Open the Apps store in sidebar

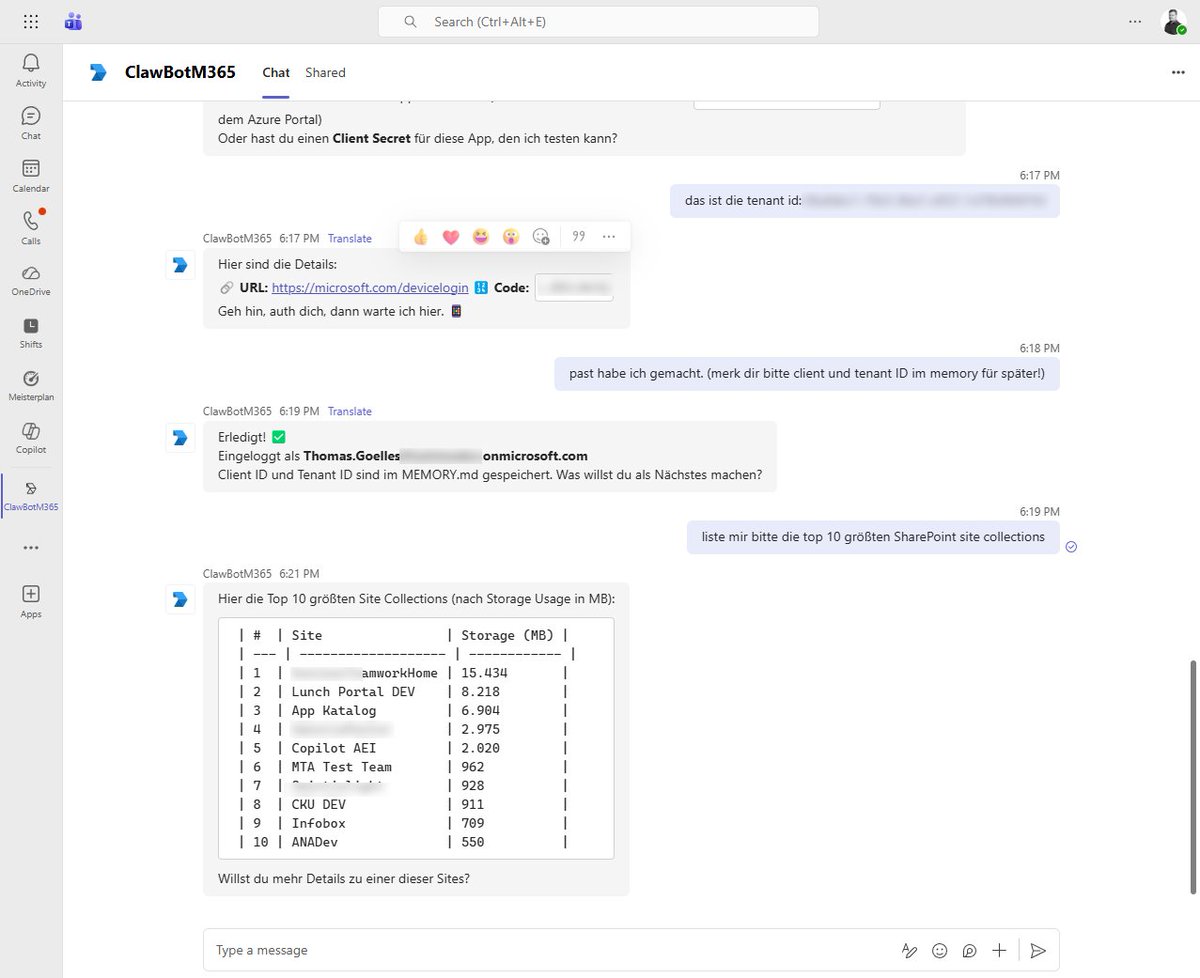pyautogui.click(x=31, y=601)
